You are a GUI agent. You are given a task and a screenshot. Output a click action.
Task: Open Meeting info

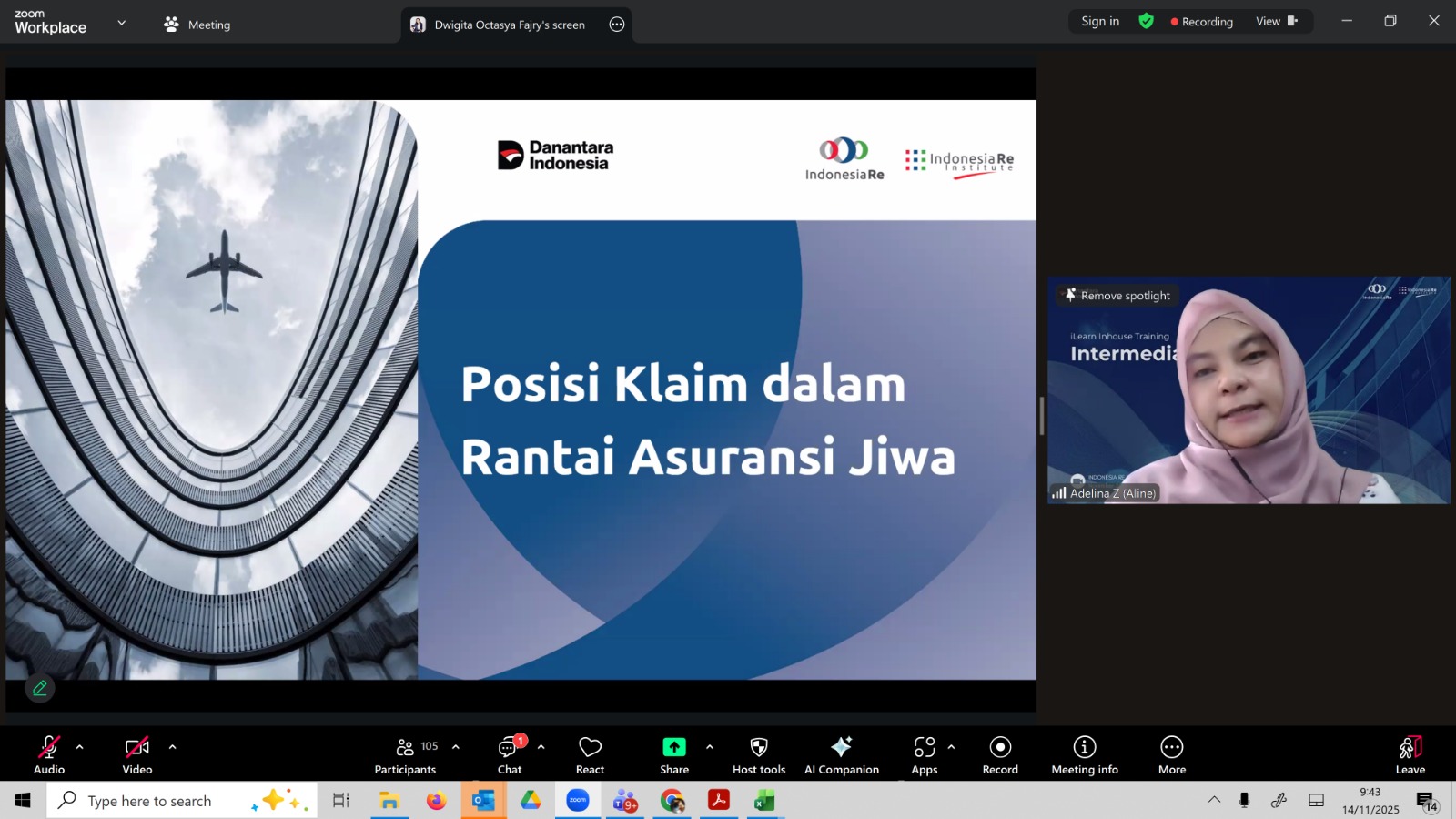tap(1084, 755)
